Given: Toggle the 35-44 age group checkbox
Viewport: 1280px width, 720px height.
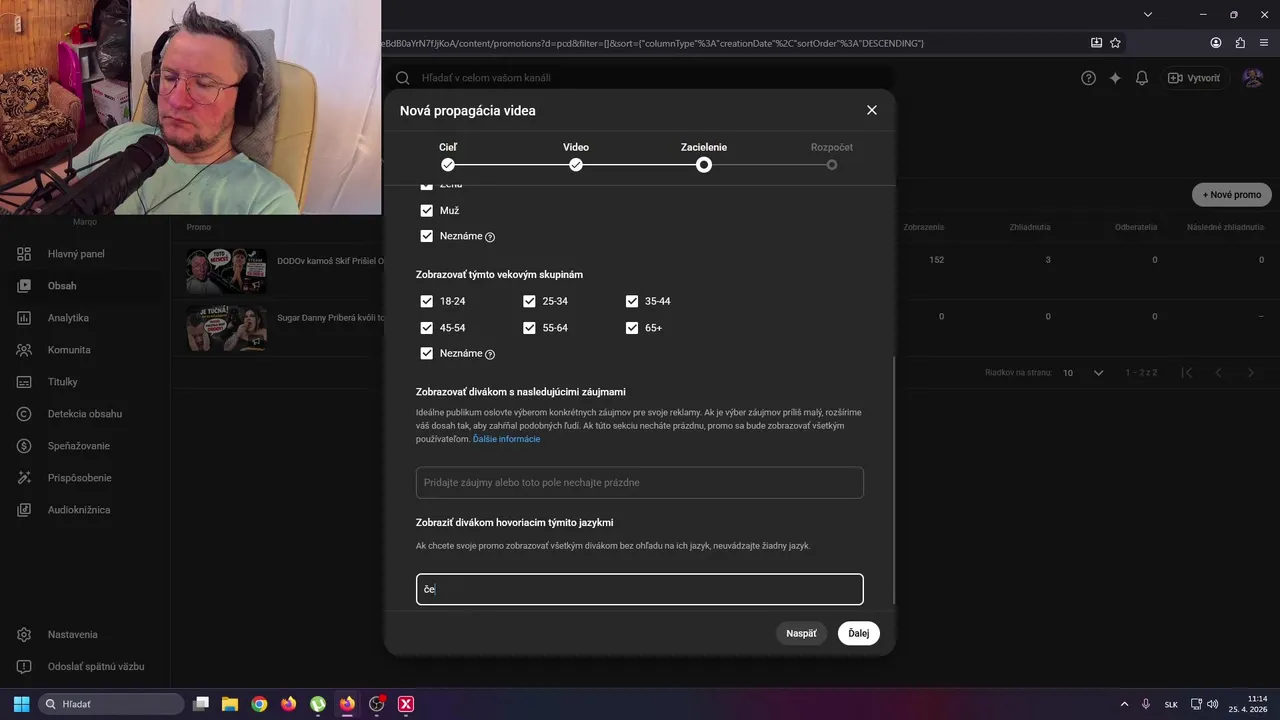Looking at the screenshot, I should 632,301.
